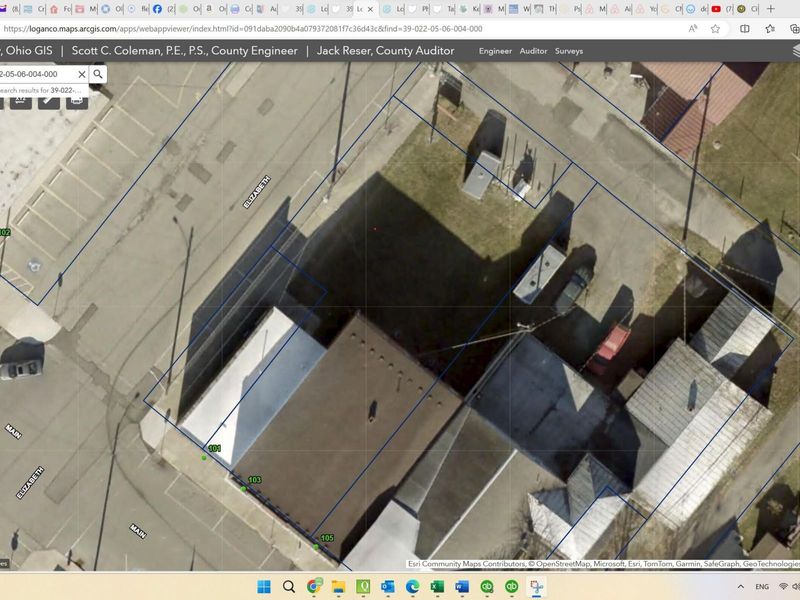Viewport: 800px width, 600px height.
Task: Open Chrome from the taskbar
Action: [314, 586]
